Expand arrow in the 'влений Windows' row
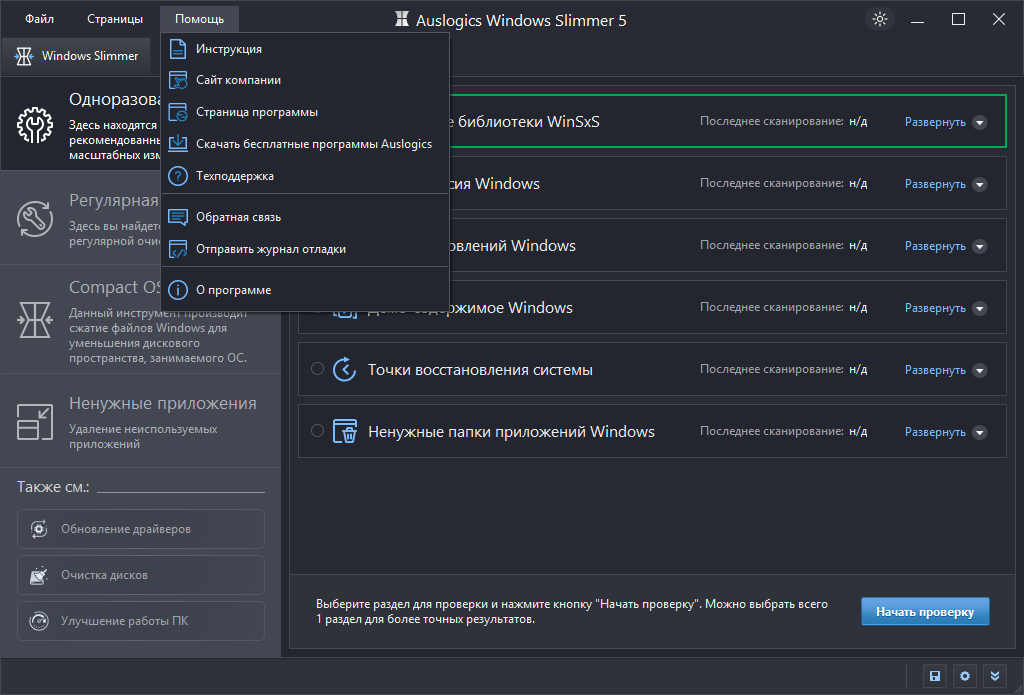Viewport: 1024px width, 695px height. click(980, 247)
